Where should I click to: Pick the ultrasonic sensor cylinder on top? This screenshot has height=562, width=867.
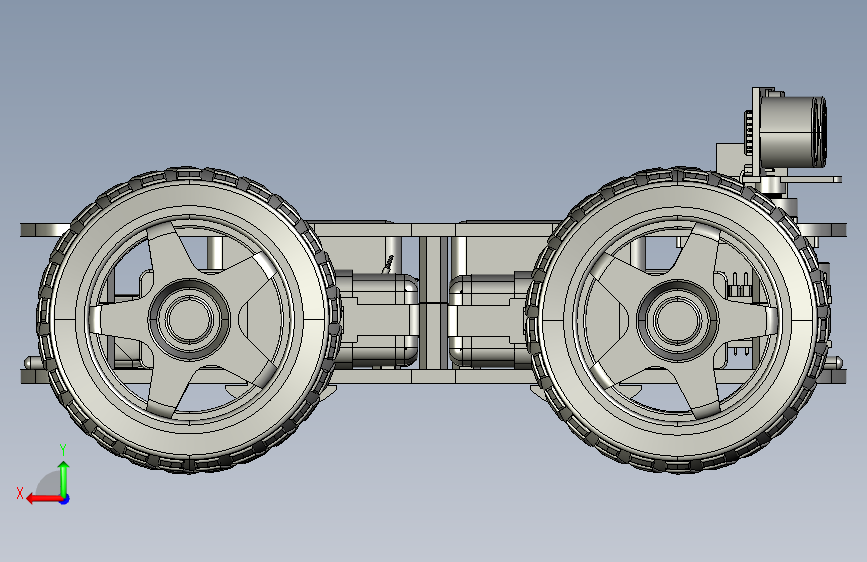[792, 132]
